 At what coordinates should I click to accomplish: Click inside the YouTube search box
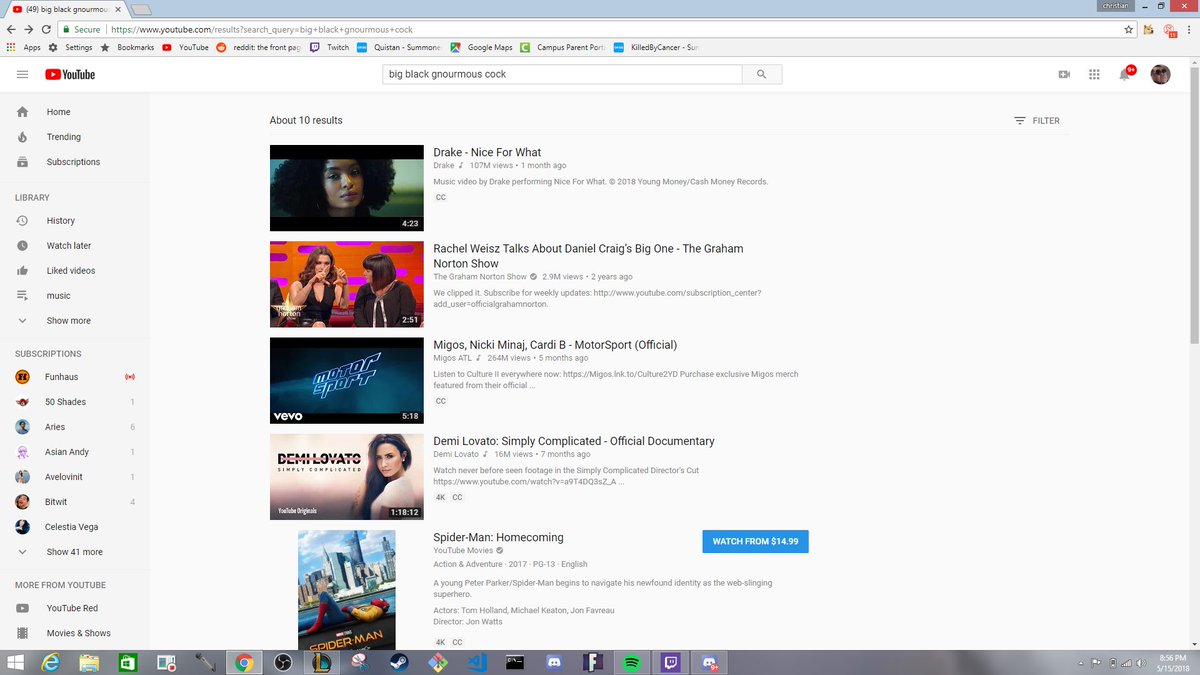[563, 74]
